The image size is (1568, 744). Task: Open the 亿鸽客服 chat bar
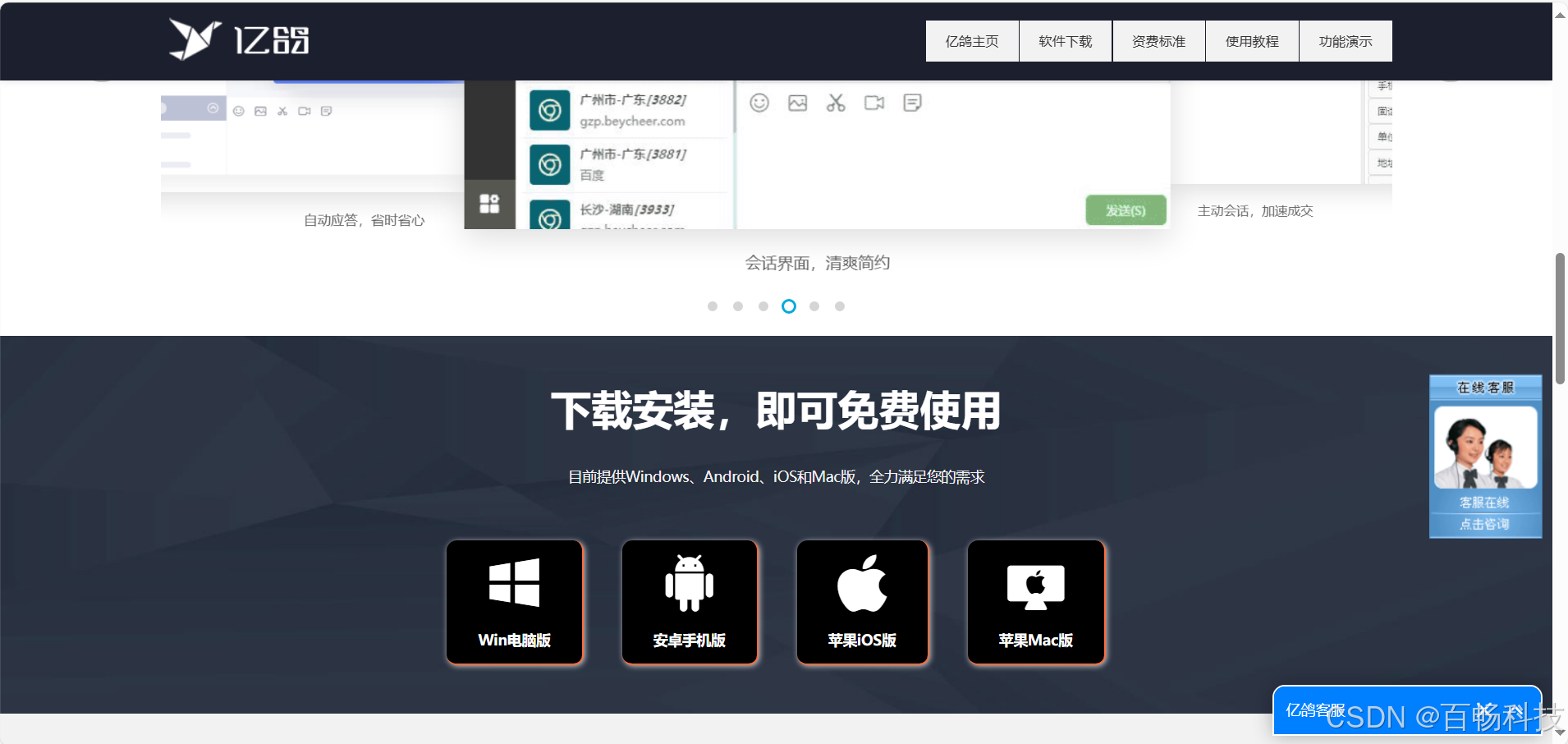(1407, 710)
